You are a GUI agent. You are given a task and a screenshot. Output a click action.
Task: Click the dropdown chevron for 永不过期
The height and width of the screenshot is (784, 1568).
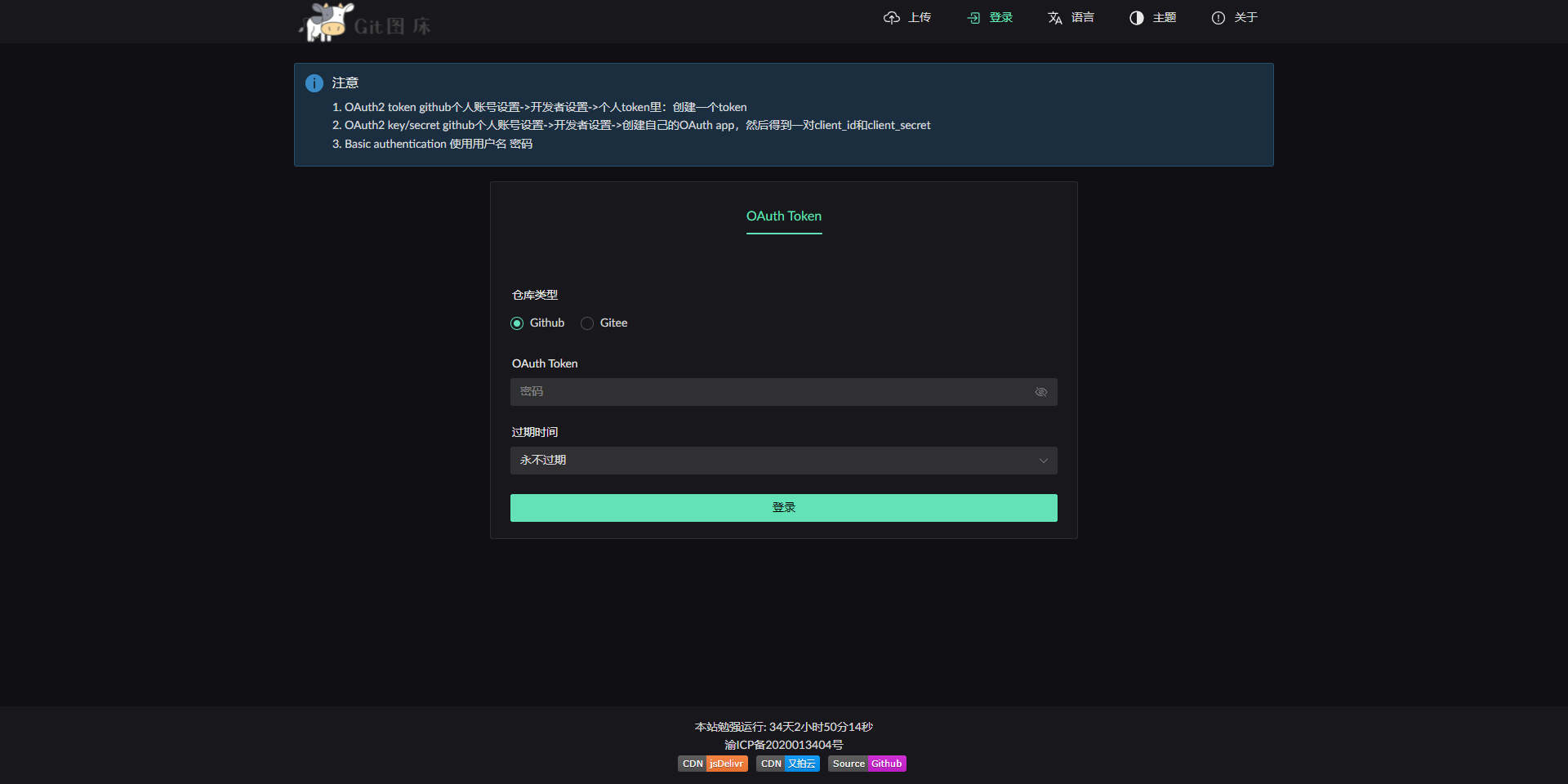point(1043,461)
